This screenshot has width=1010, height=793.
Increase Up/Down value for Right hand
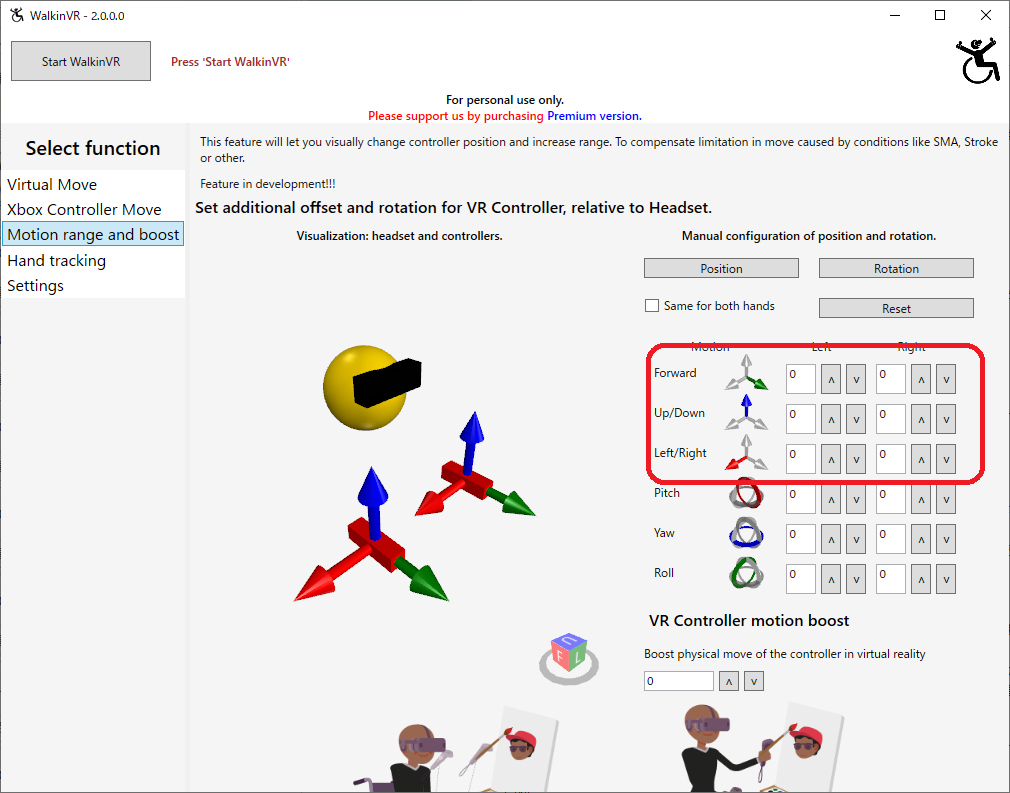[921, 419]
